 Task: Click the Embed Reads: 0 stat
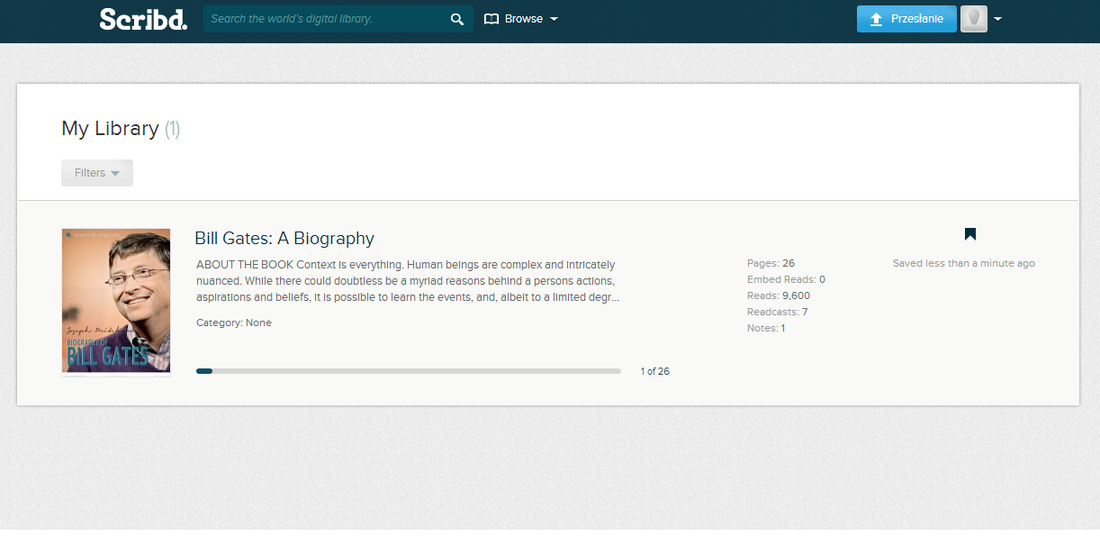pyautogui.click(x=786, y=279)
